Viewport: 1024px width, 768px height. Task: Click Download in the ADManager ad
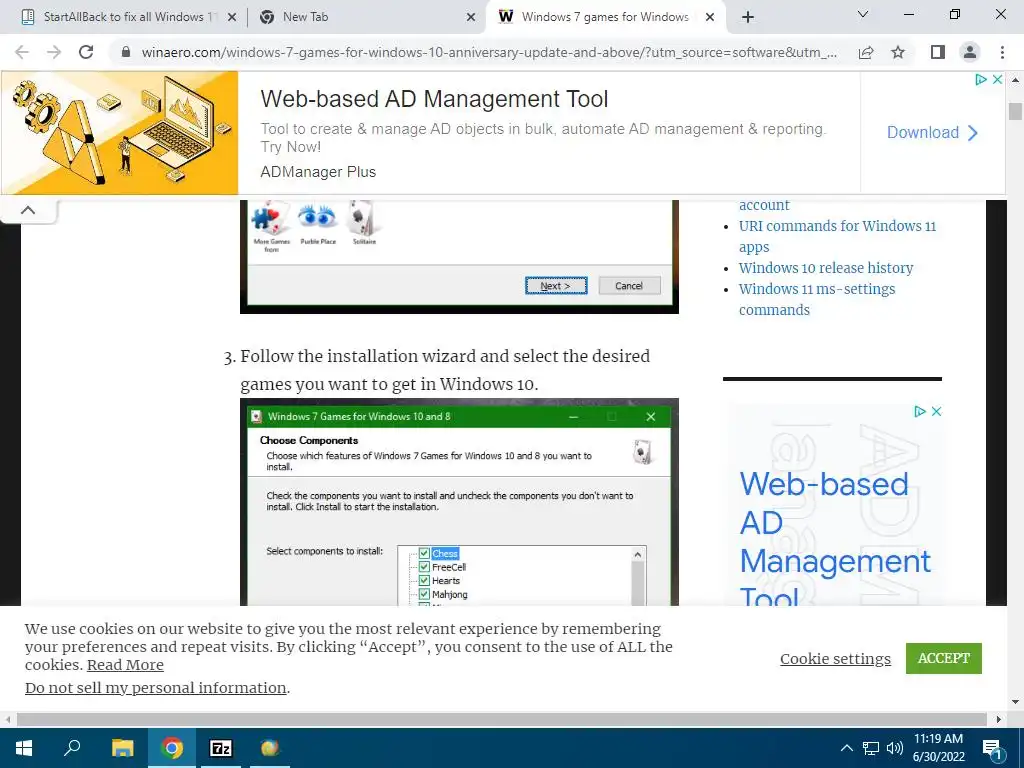[932, 133]
